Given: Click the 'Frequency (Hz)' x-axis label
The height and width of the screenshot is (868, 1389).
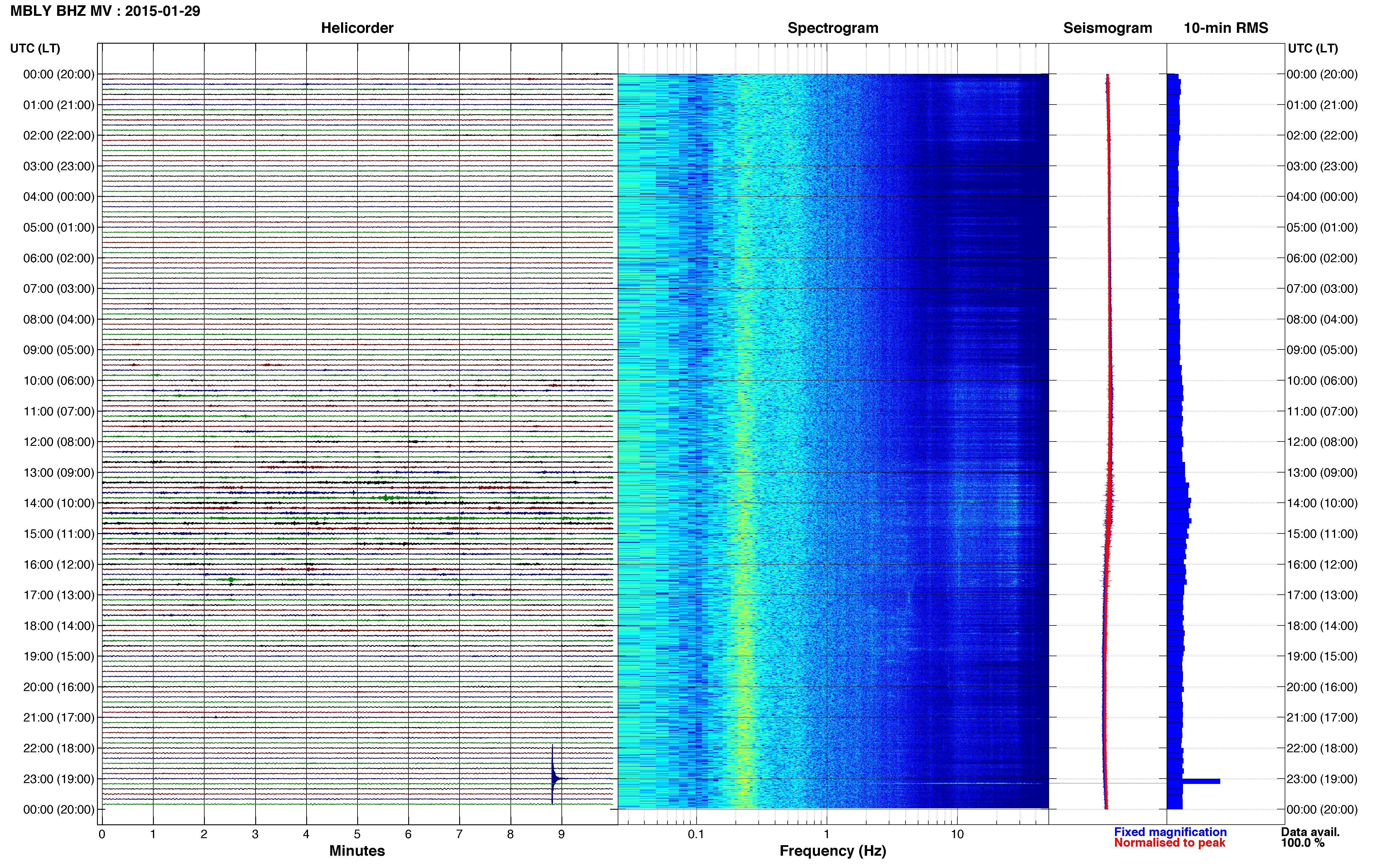Looking at the screenshot, I should [x=833, y=851].
